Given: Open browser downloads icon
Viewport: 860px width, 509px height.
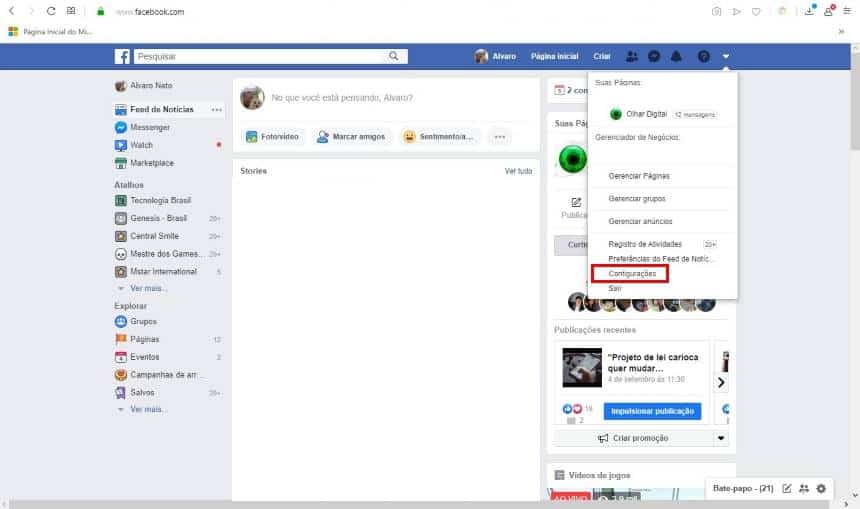Looking at the screenshot, I should point(810,10).
